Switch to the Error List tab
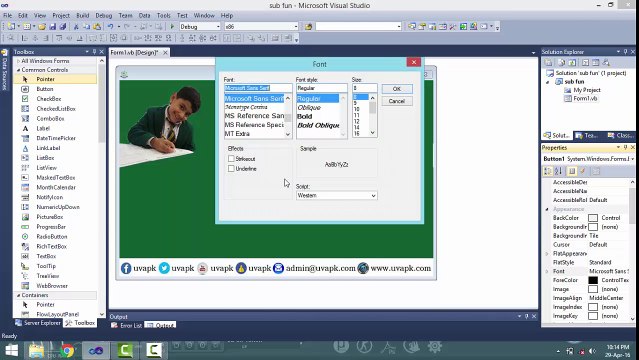Image resolution: width=639 pixels, height=360 pixels. coord(126,325)
